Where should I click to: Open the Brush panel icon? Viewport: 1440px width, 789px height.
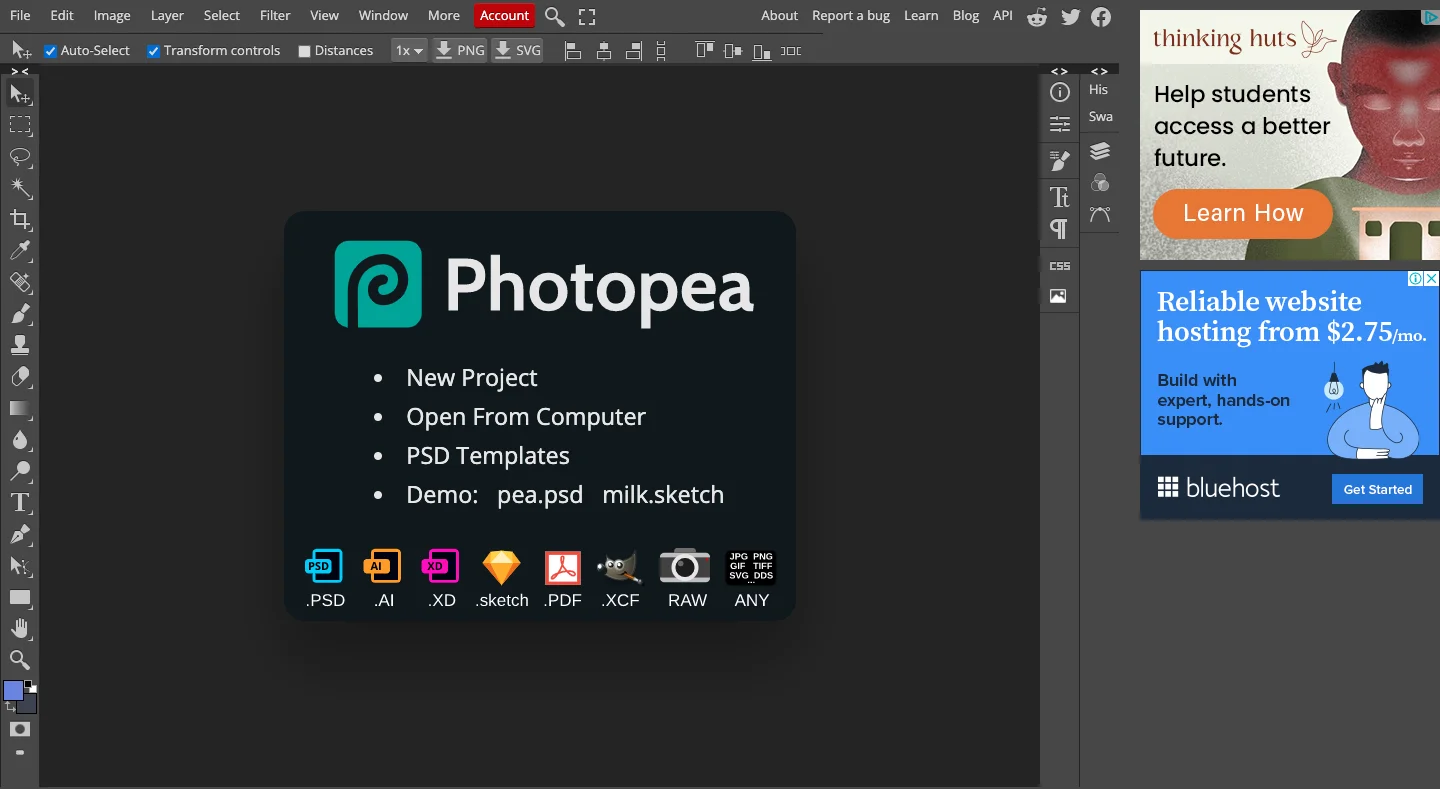(x=1060, y=161)
